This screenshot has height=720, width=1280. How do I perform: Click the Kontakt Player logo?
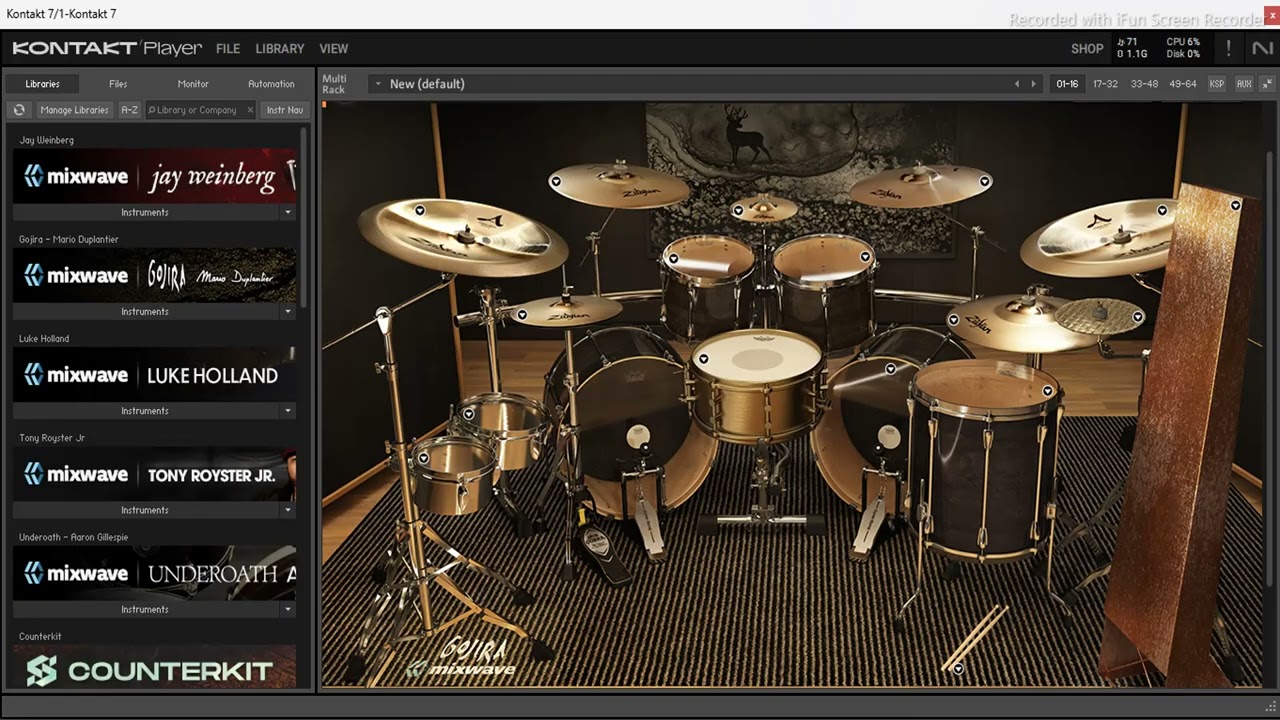pos(107,48)
